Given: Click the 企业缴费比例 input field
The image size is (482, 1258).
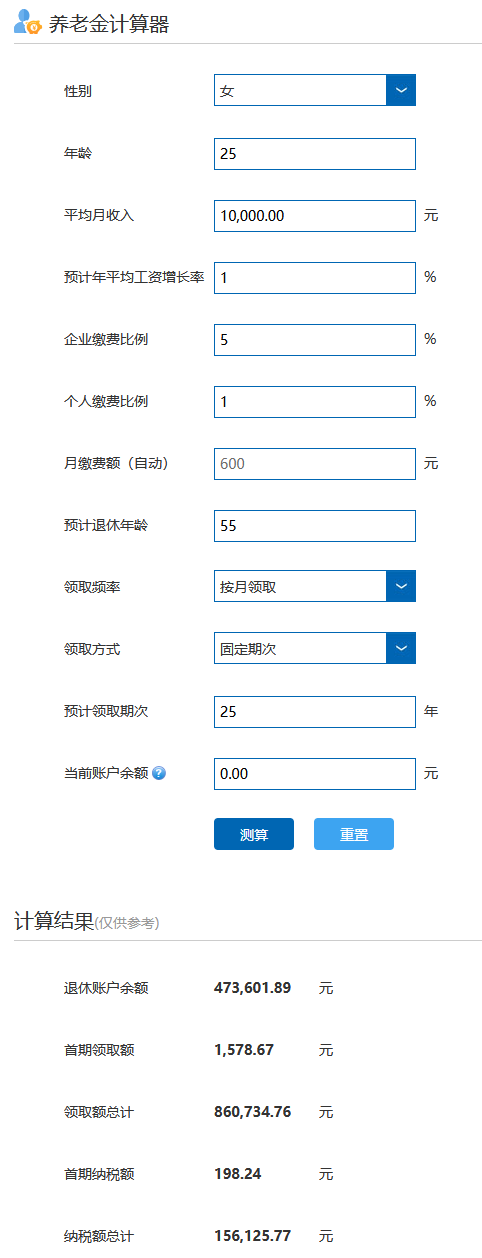Looking at the screenshot, I should (315, 339).
